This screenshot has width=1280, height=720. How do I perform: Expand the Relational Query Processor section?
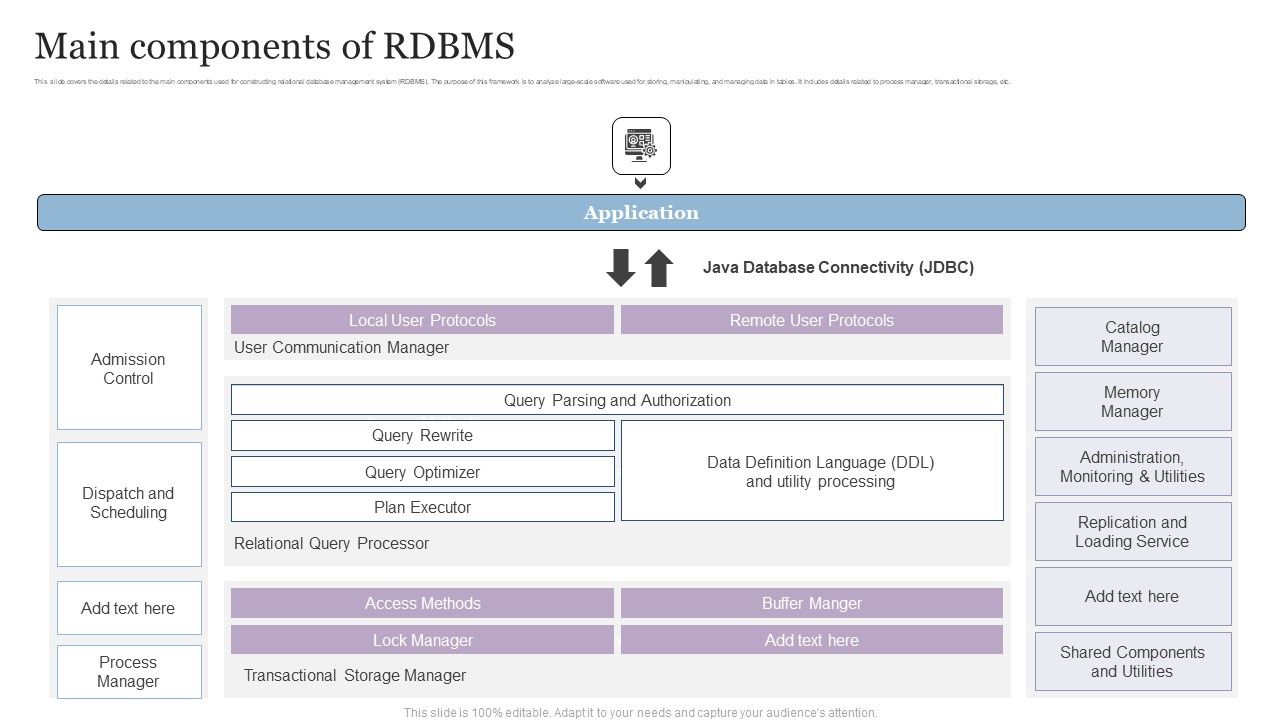(x=331, y=543)
